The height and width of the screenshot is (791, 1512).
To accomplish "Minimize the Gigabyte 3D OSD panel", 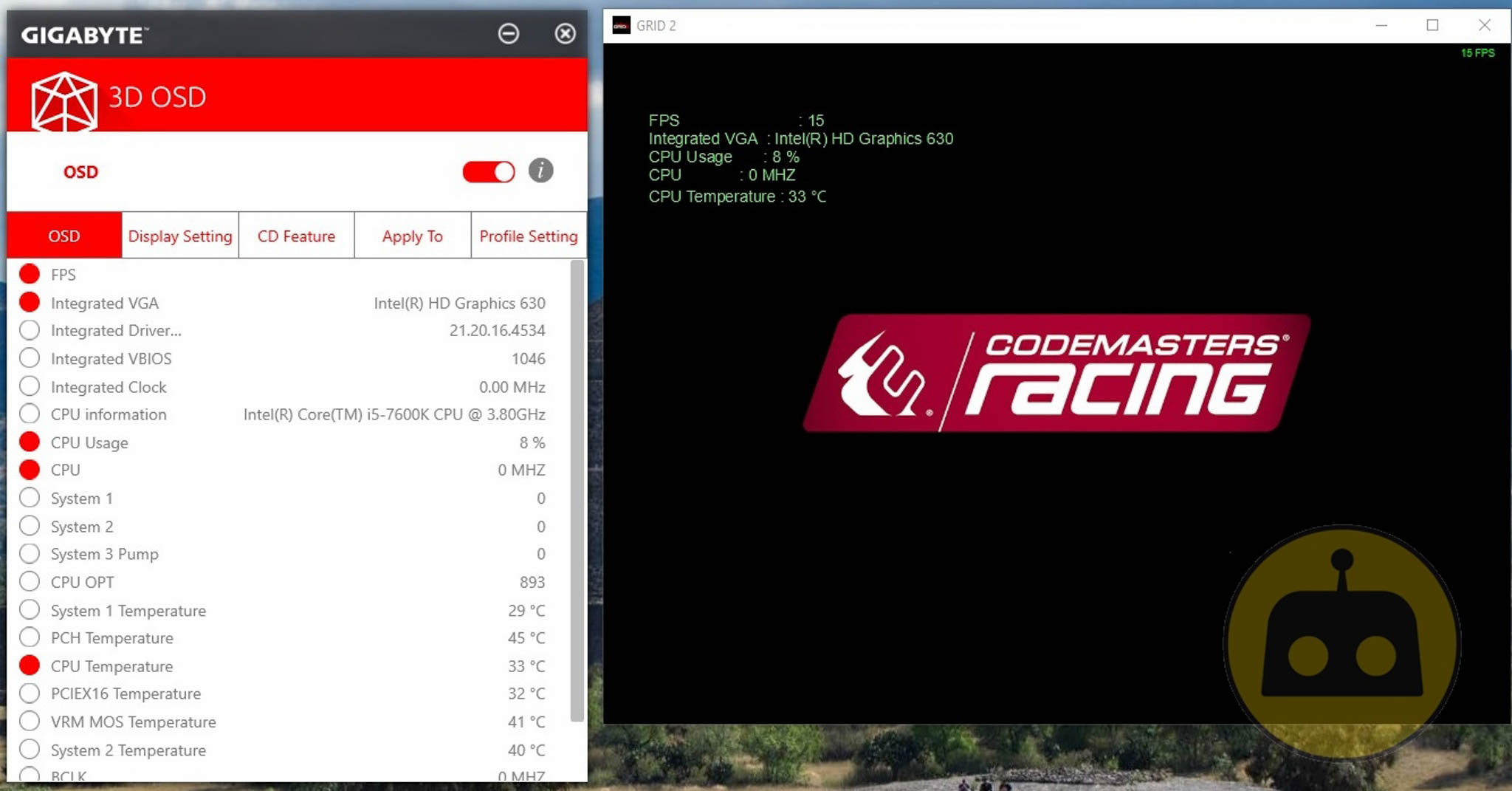I will pyautogui.click(x=508, y=33).
